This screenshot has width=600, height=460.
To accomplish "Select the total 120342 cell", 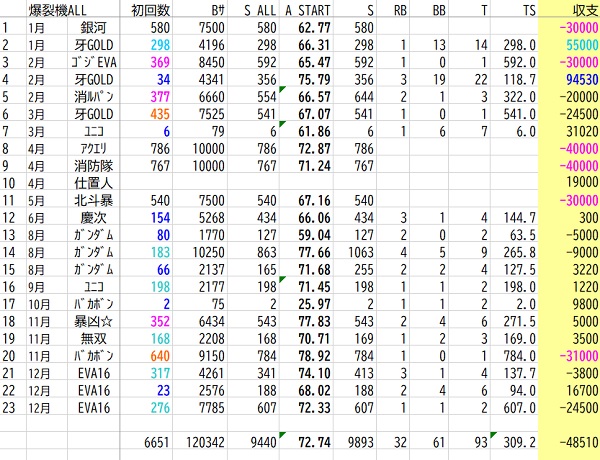I will [x=205, y=442].
